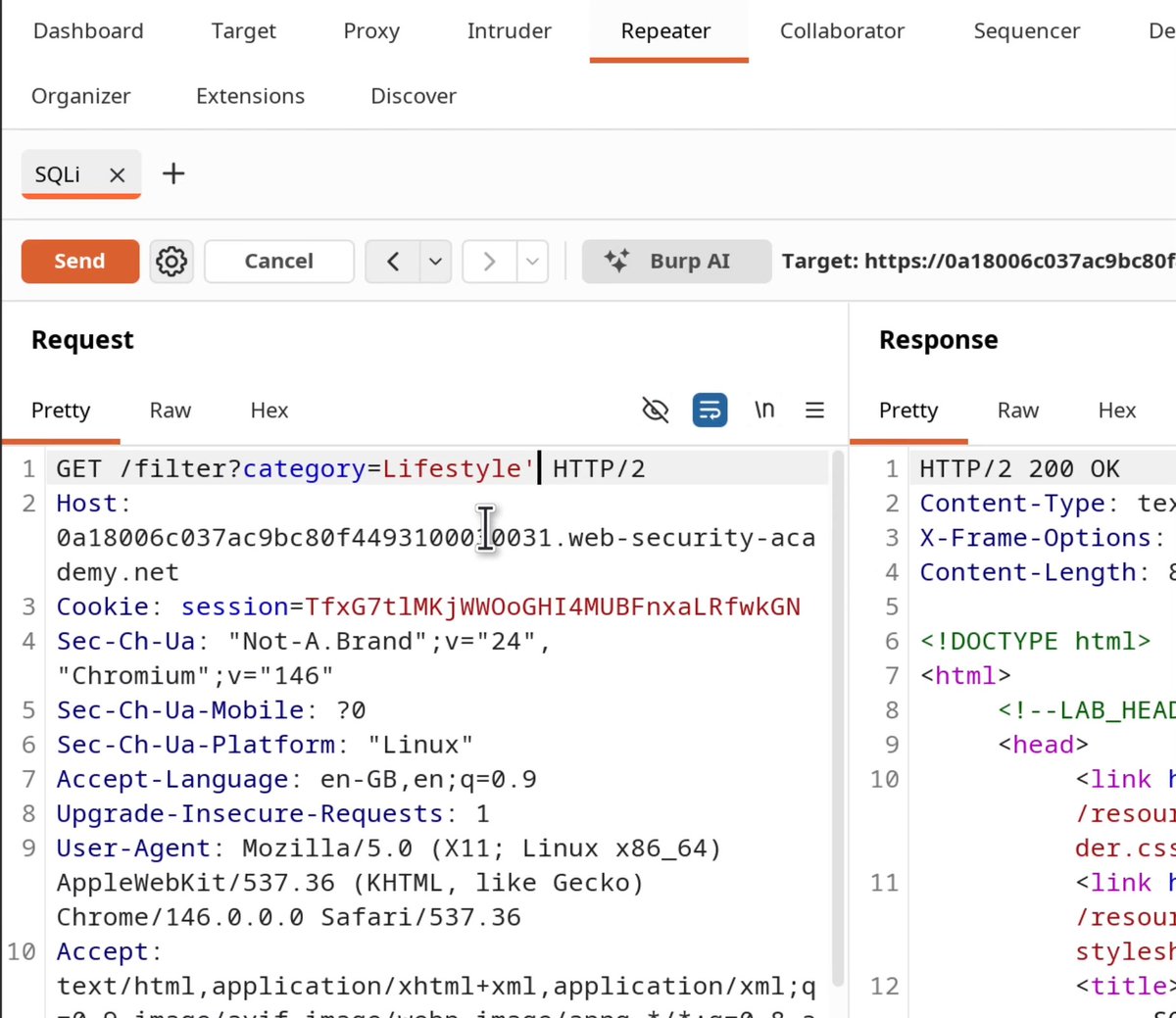The height and width of the screenshot is (1018, 1176).
Task: Open the Organizer tab
Action: click(x=81, y=96)
